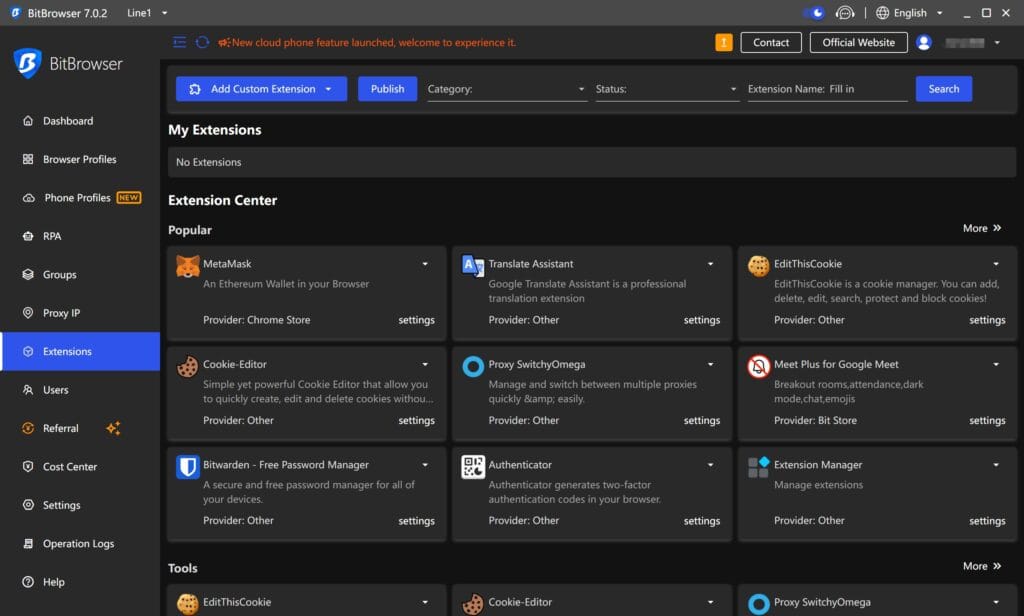
Task: Click the Proxy SwitchyOmega icon in Popular
Action: [473, 366]
